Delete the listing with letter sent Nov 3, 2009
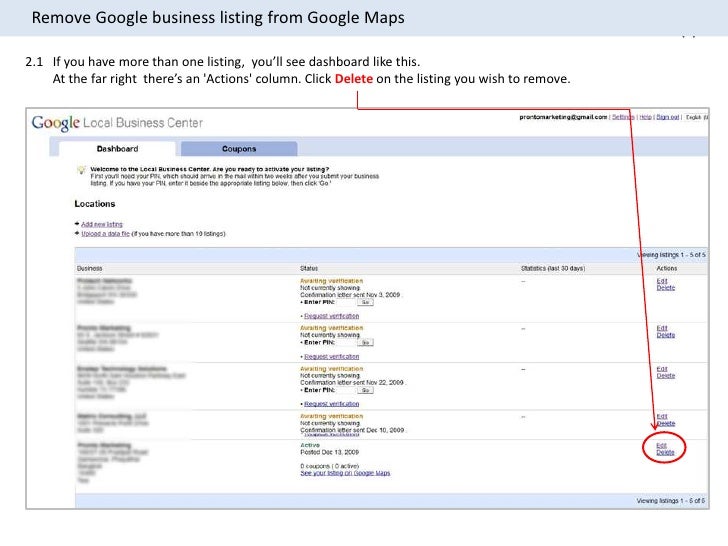 665,288
